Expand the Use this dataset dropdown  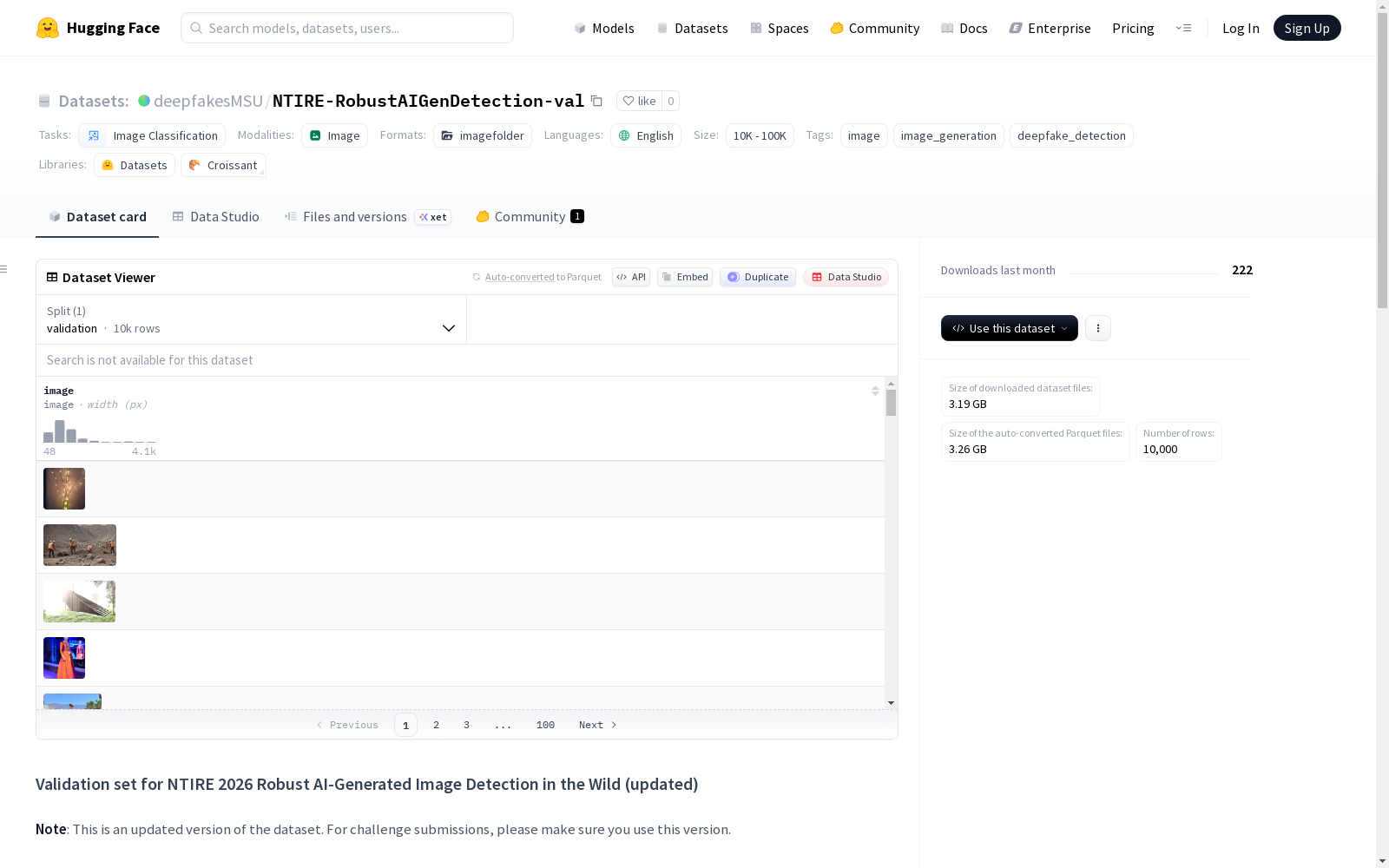pos(1010,328)
